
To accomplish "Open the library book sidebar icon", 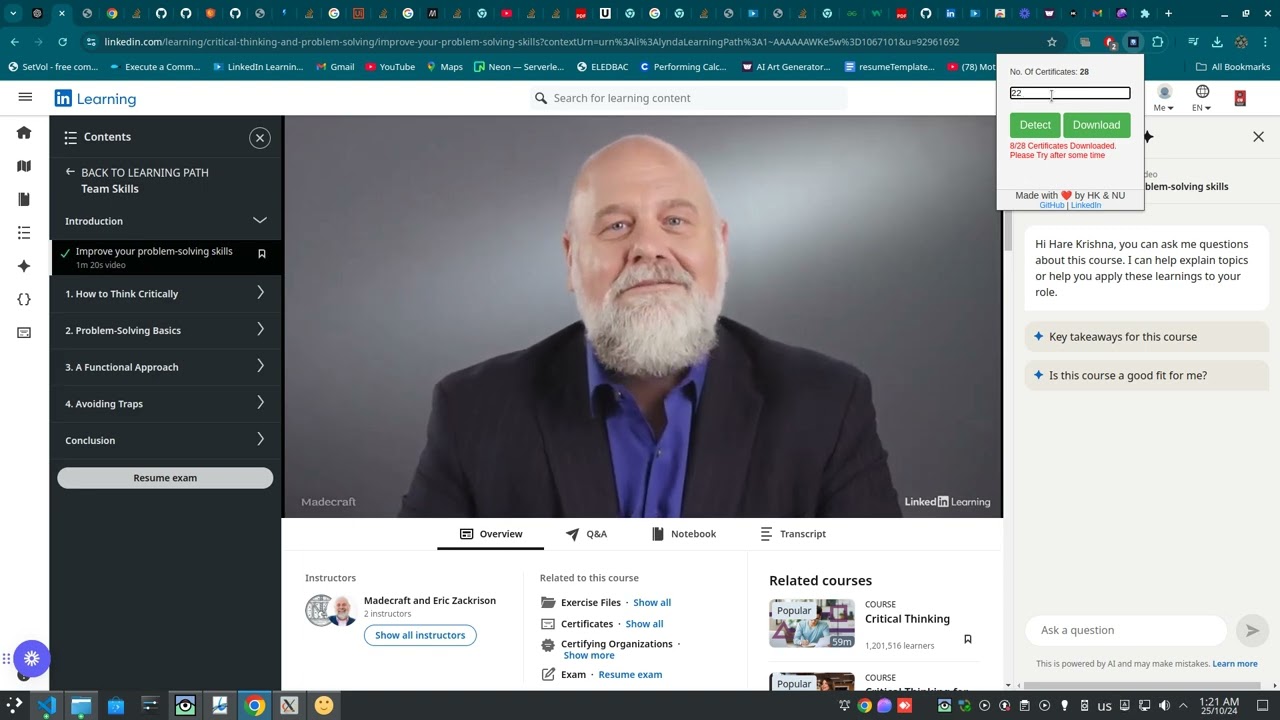I will click(x=24, y=199).
